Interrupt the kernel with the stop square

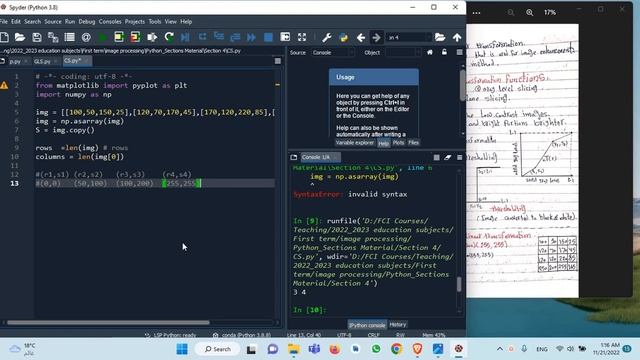[x=436, y=157]
